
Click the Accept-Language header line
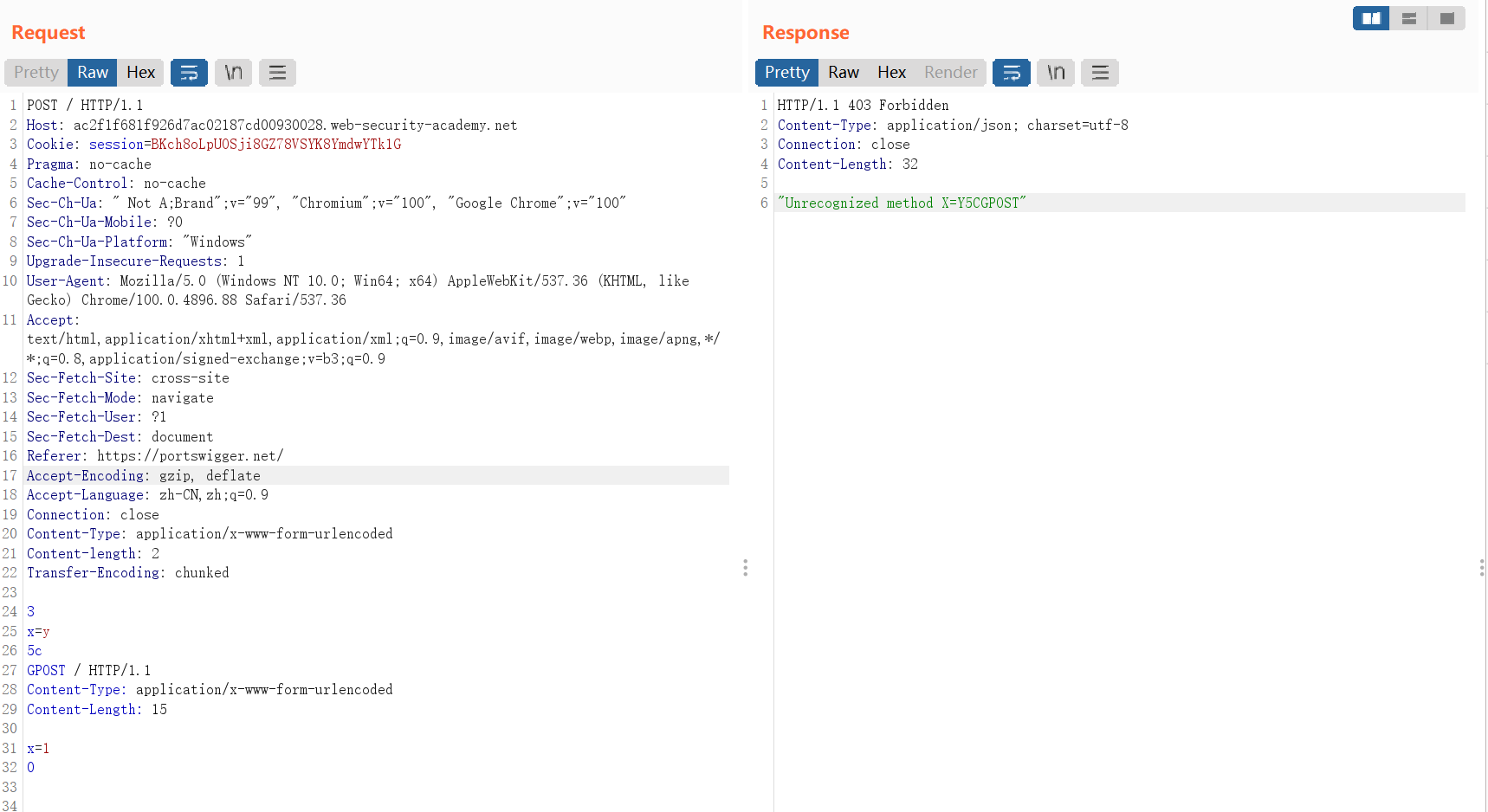147,495
